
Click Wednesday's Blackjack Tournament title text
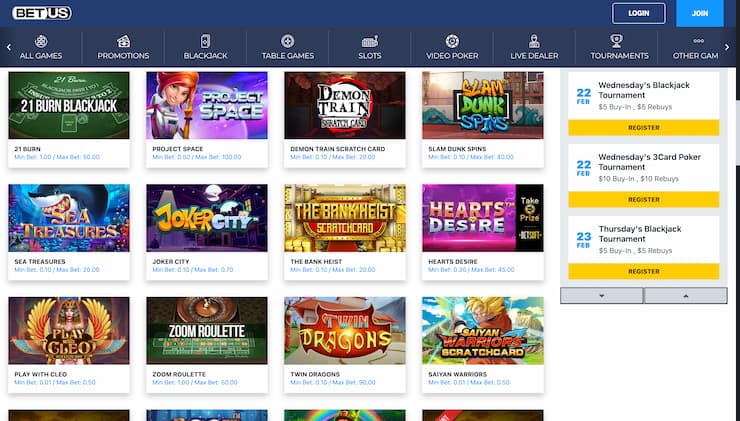click(644, 90)
